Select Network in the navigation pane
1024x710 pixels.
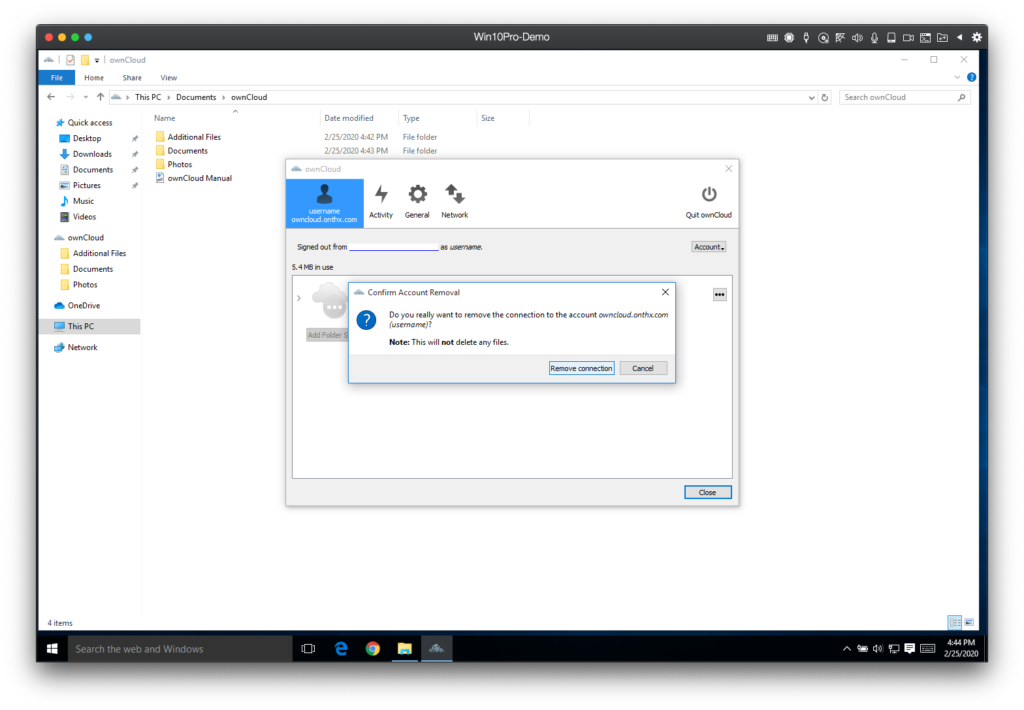click(82, 347)
